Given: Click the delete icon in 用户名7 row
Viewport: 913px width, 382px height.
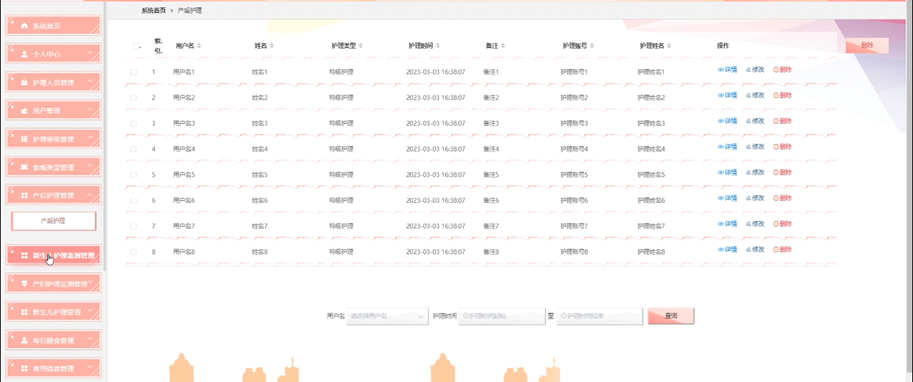Looking at the screenshot, I should pyautogui.click(x=776, y=224).
